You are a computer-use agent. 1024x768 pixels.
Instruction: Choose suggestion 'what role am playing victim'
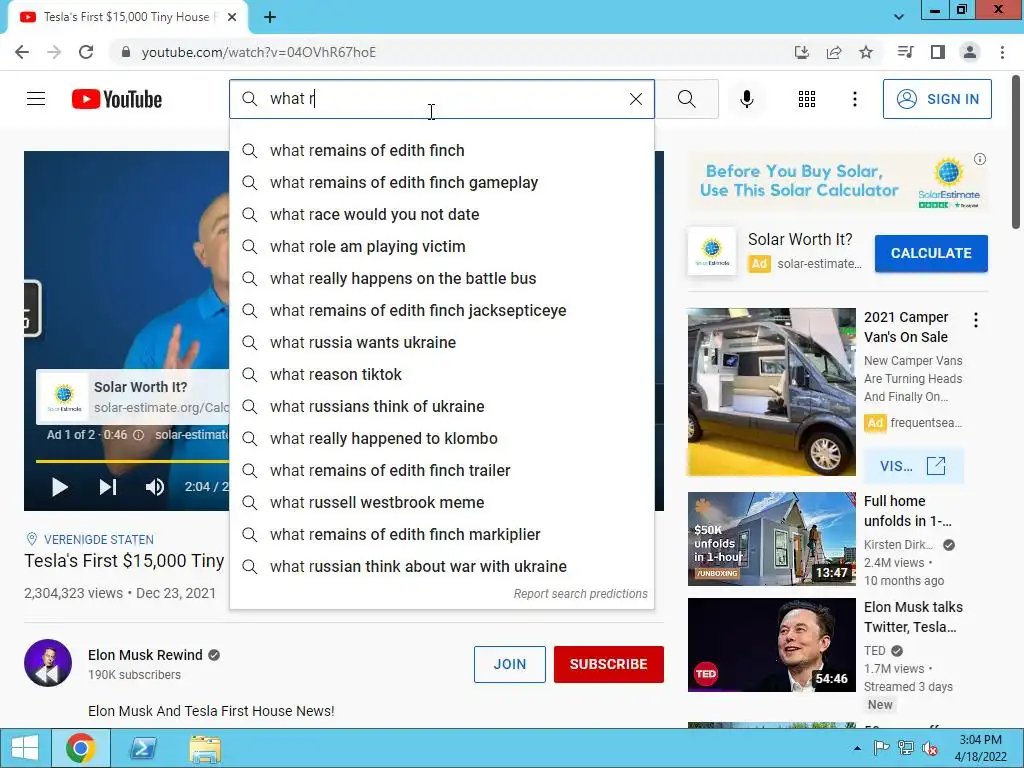[x=441, y=246]
